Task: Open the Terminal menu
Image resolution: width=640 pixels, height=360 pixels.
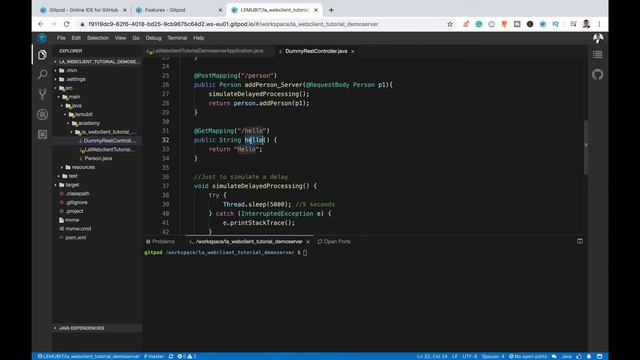Action: point(177,38)
